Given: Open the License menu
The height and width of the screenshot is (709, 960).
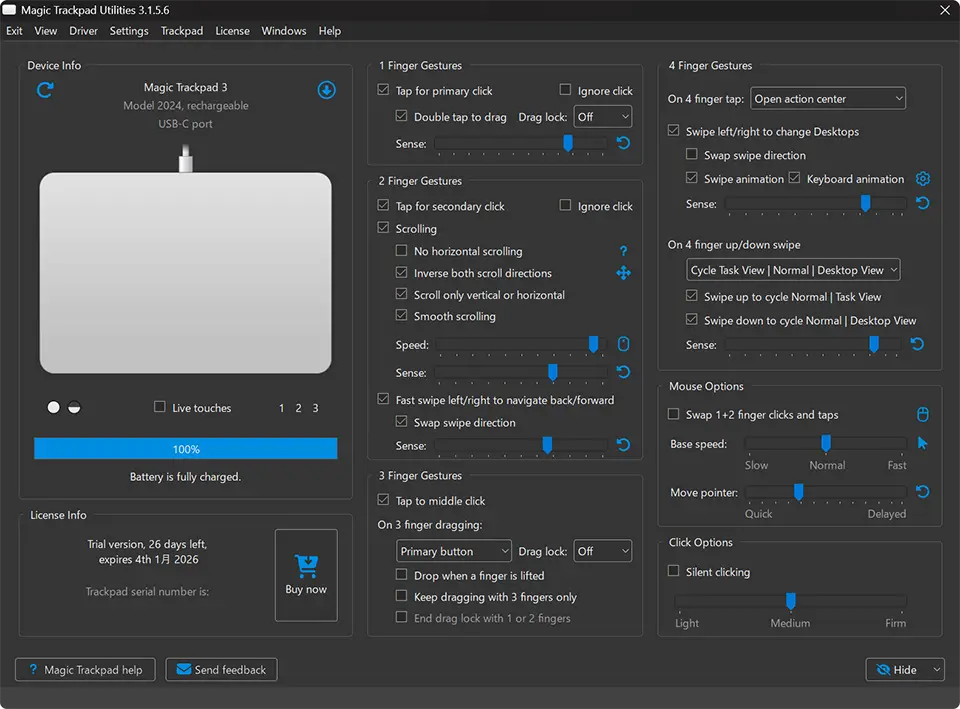Looking at the screenshot, I should pyautogui.click(x=232, y=31).
